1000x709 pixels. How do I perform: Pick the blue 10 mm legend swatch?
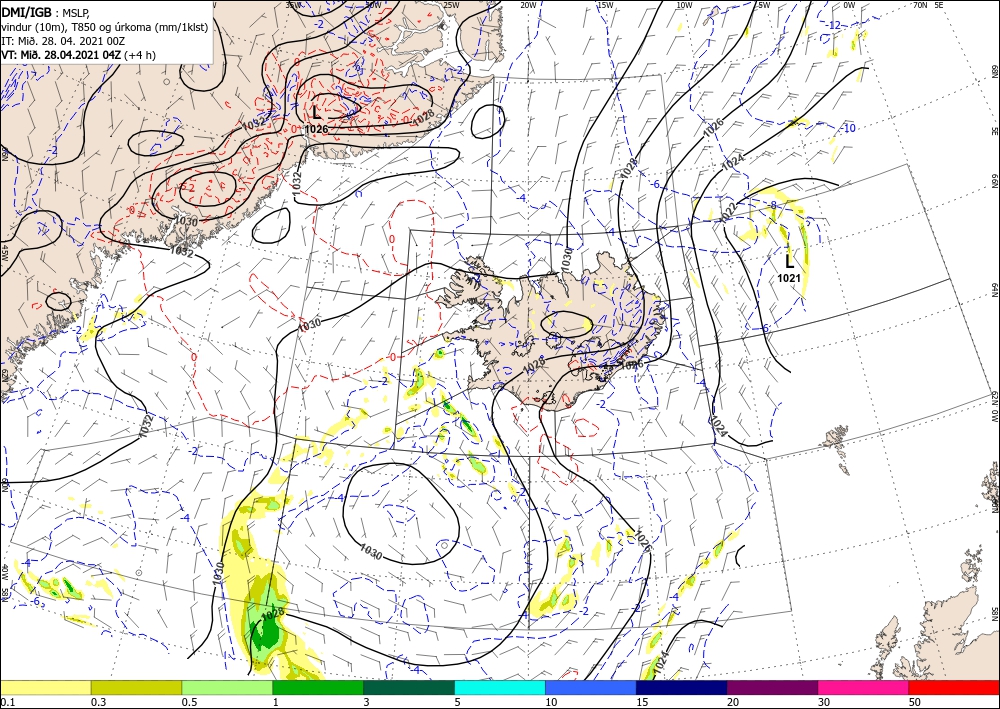(591, 687)
